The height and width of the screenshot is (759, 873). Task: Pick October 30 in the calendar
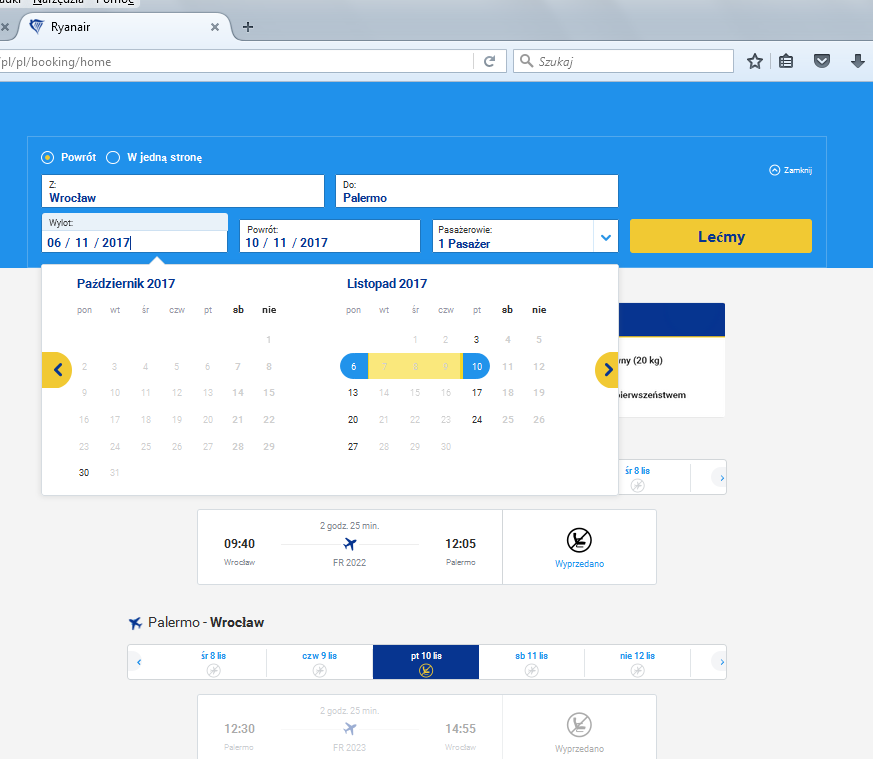click(84, 473)
